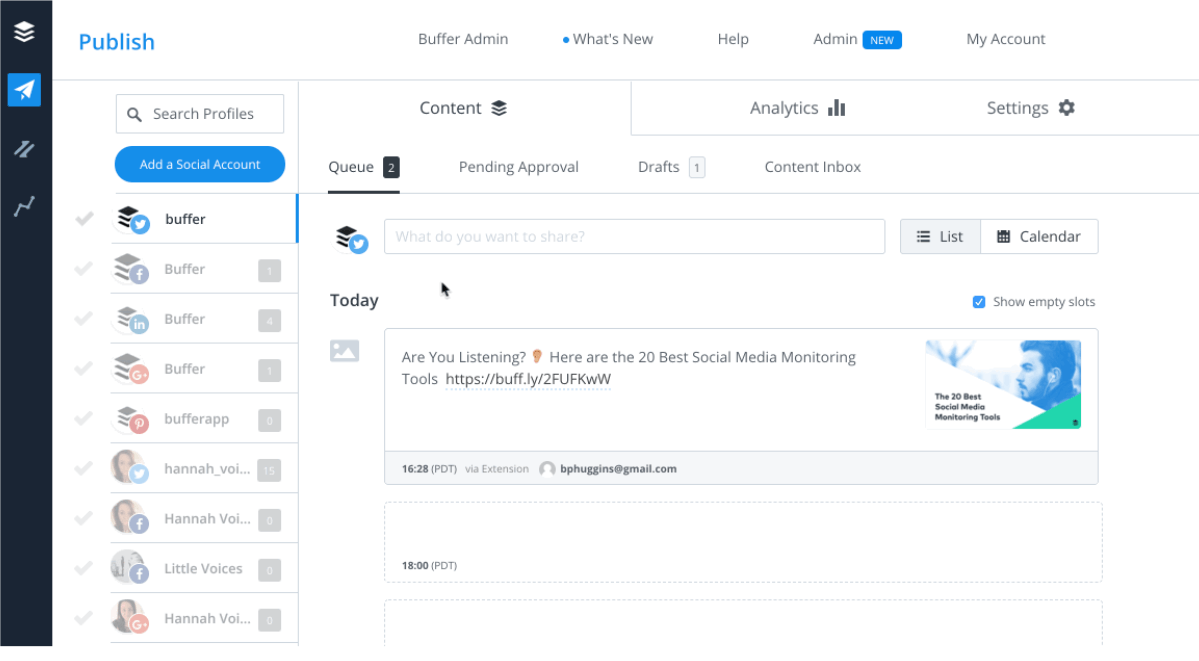1199x661 pixels.
Task: Click the magnifier icon in Search Profiles
Action: tap(134, 115)
